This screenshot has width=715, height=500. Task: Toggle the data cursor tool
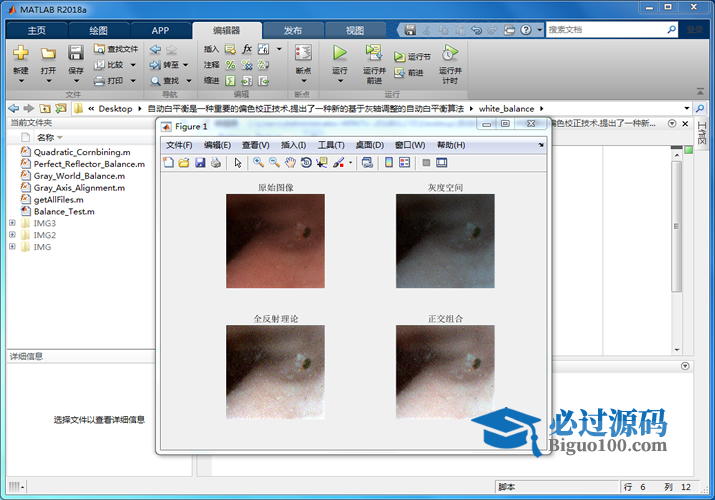click(322, 163)
